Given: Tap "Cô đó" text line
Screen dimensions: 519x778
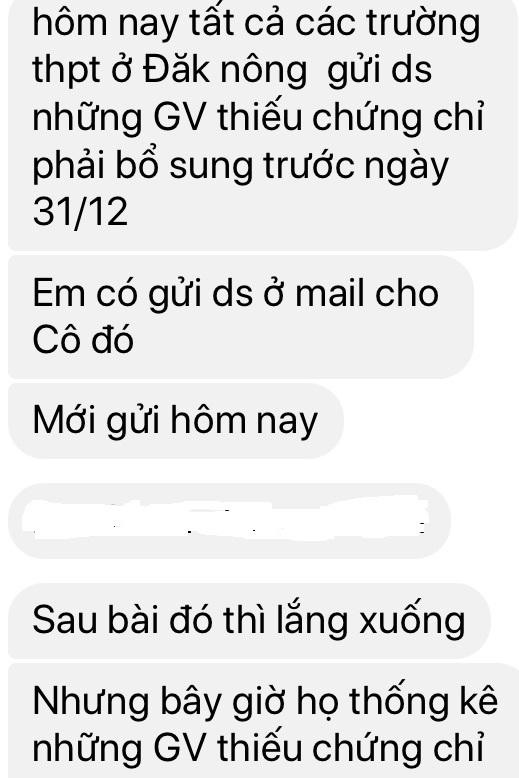Looking at the screenshot, I should coord(83,340).
